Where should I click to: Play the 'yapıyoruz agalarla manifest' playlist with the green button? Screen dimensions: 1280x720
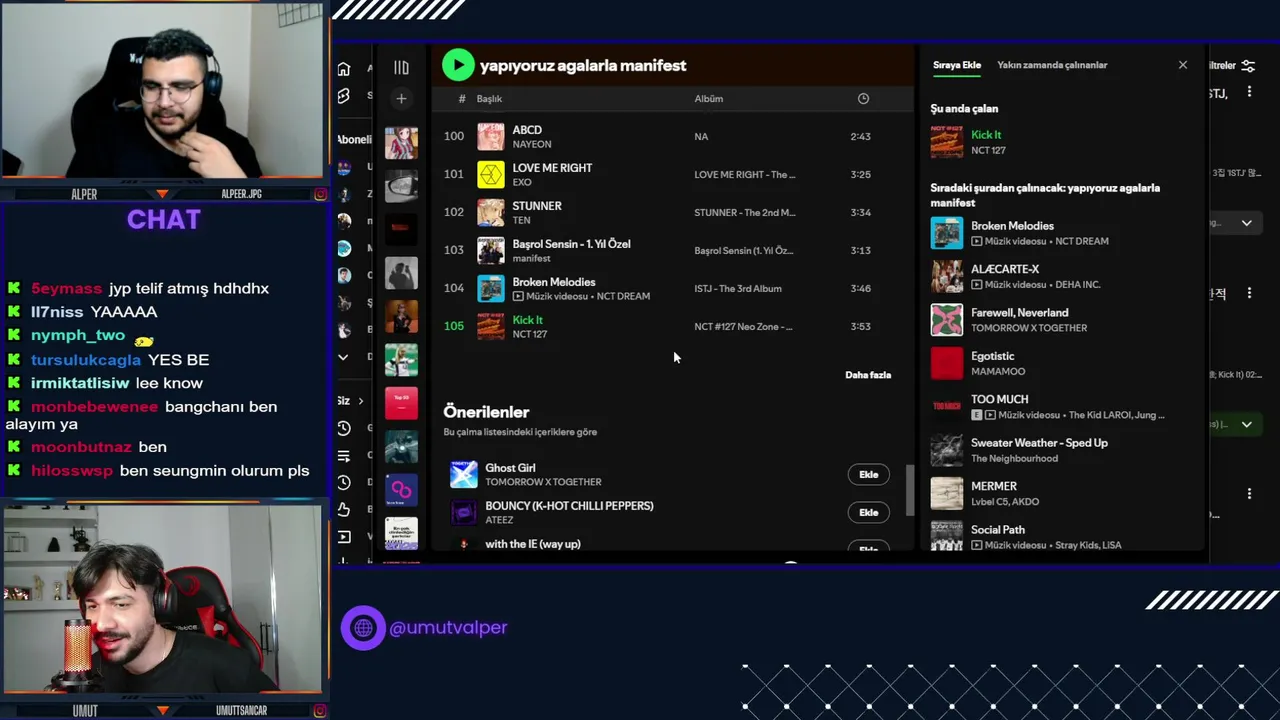click(458, 65)
